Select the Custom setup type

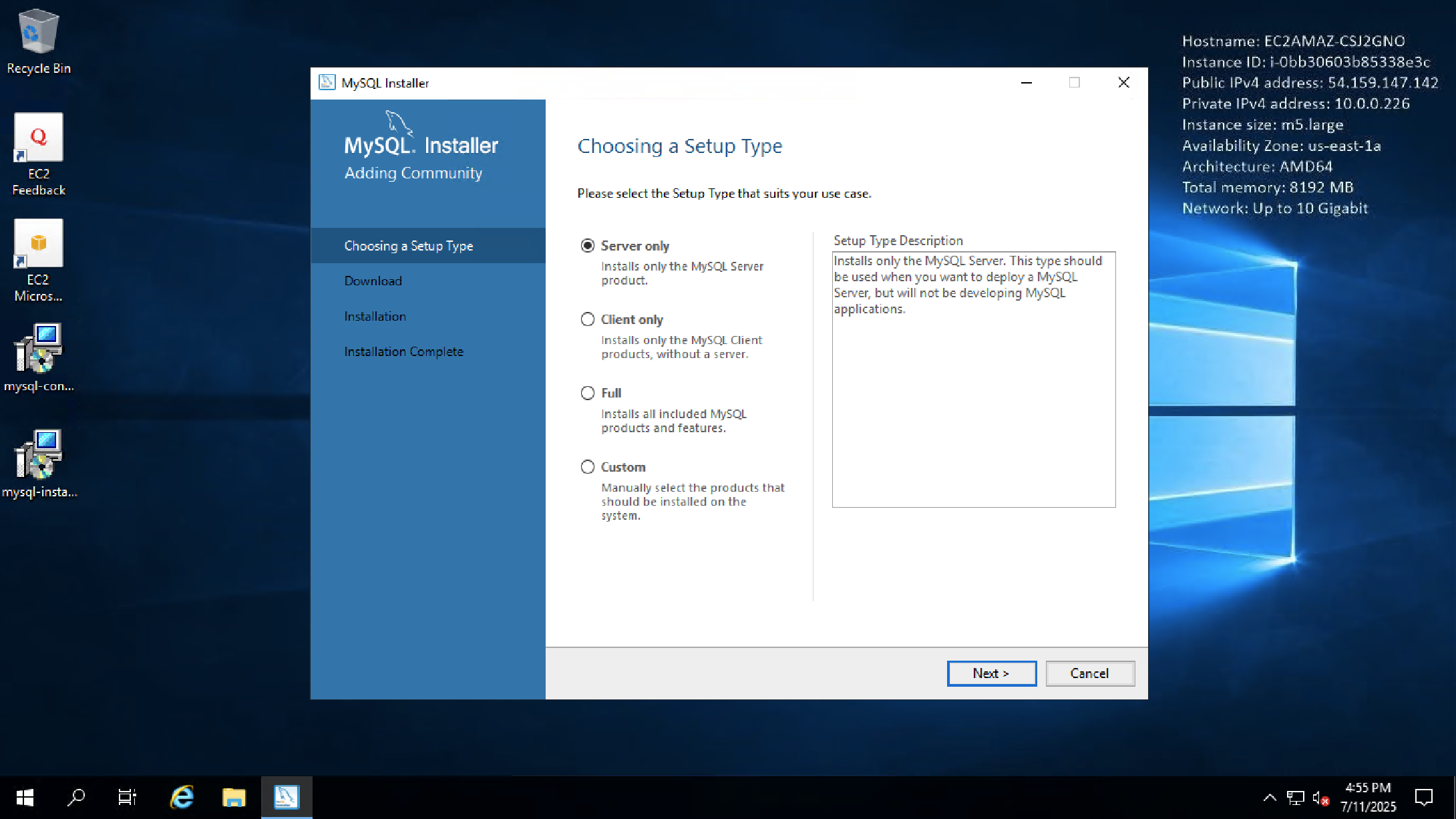(588, 467)
